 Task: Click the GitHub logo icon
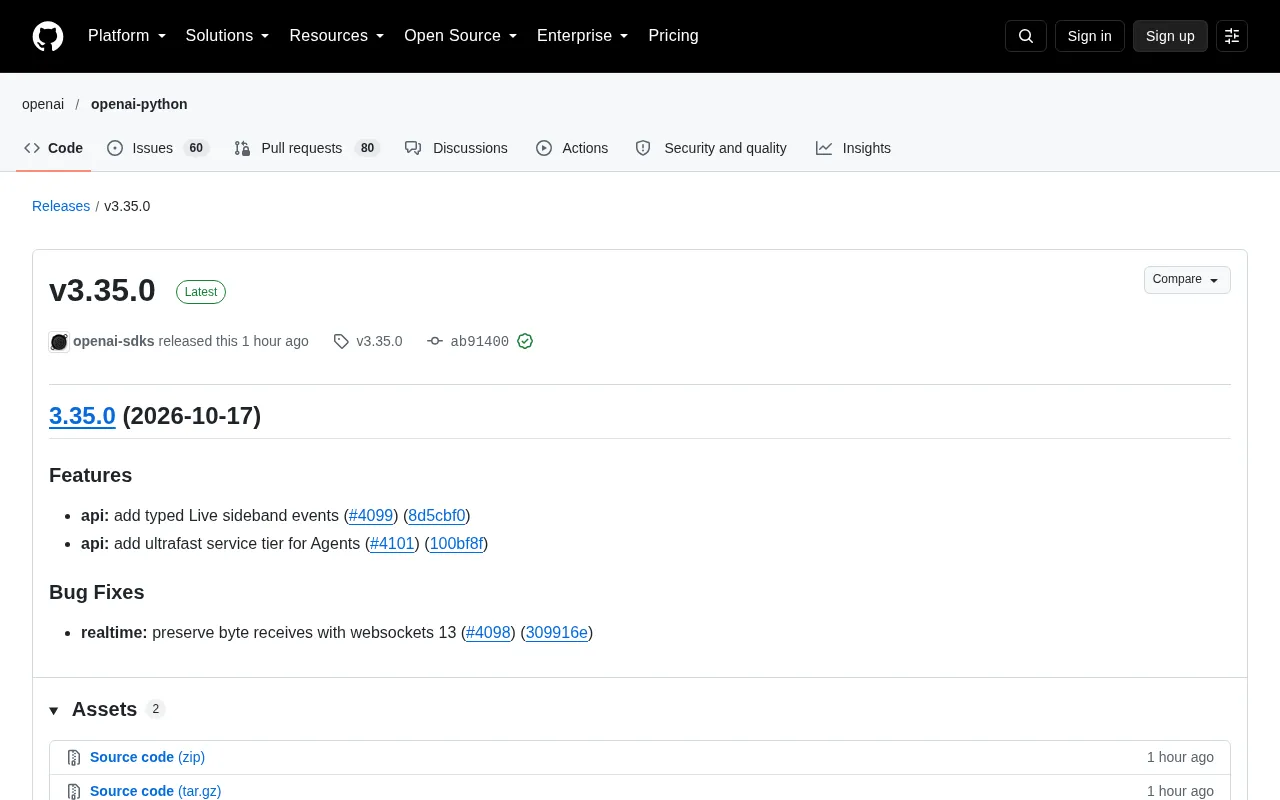tap(48, 36)
